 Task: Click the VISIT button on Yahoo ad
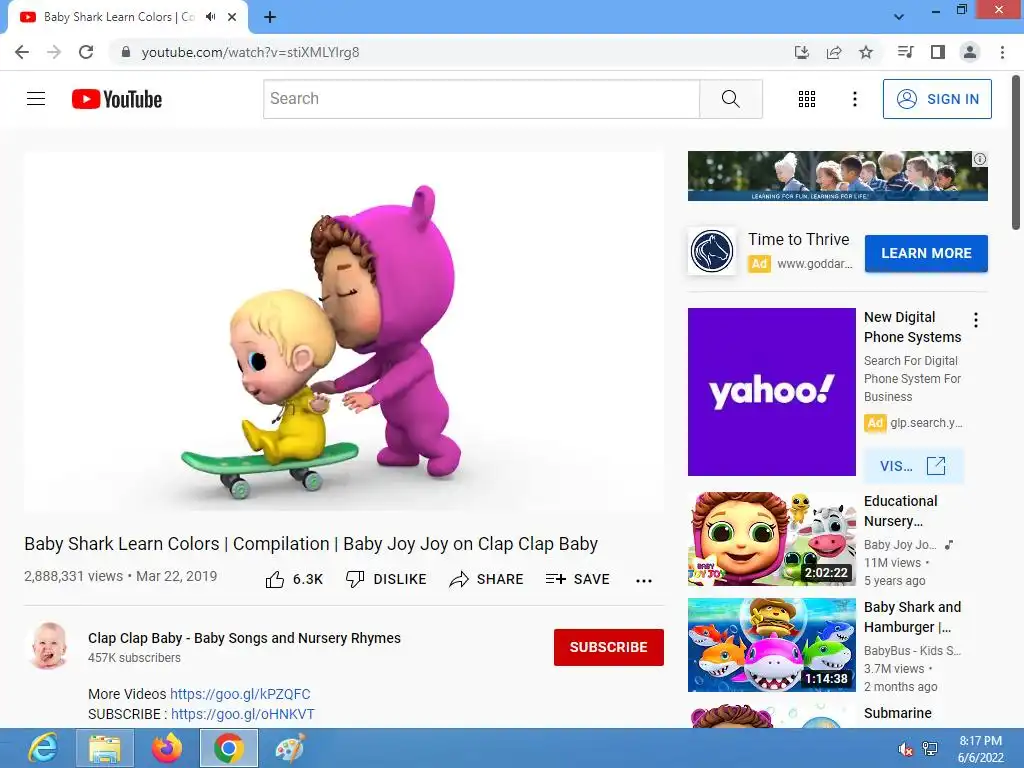tap(913, 466)
